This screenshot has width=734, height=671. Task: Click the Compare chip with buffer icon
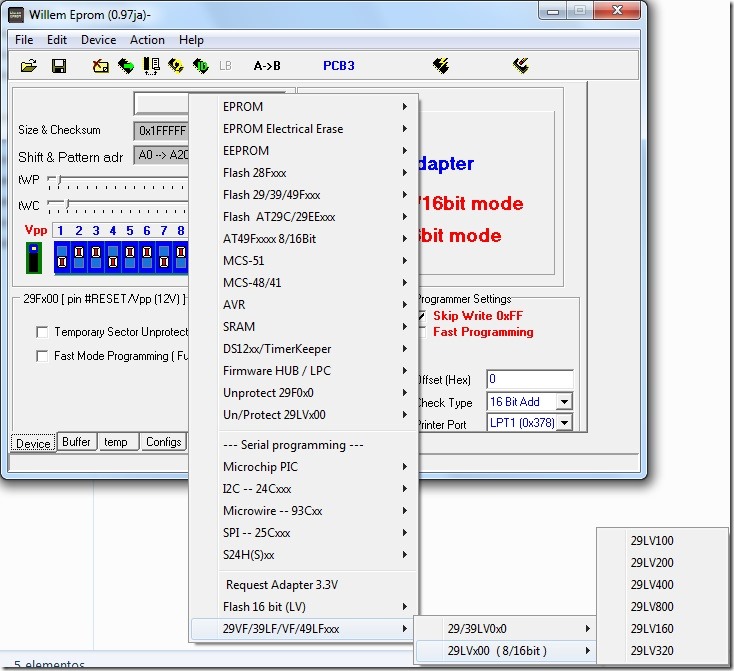pyautogui.click(x=151, y=66)
